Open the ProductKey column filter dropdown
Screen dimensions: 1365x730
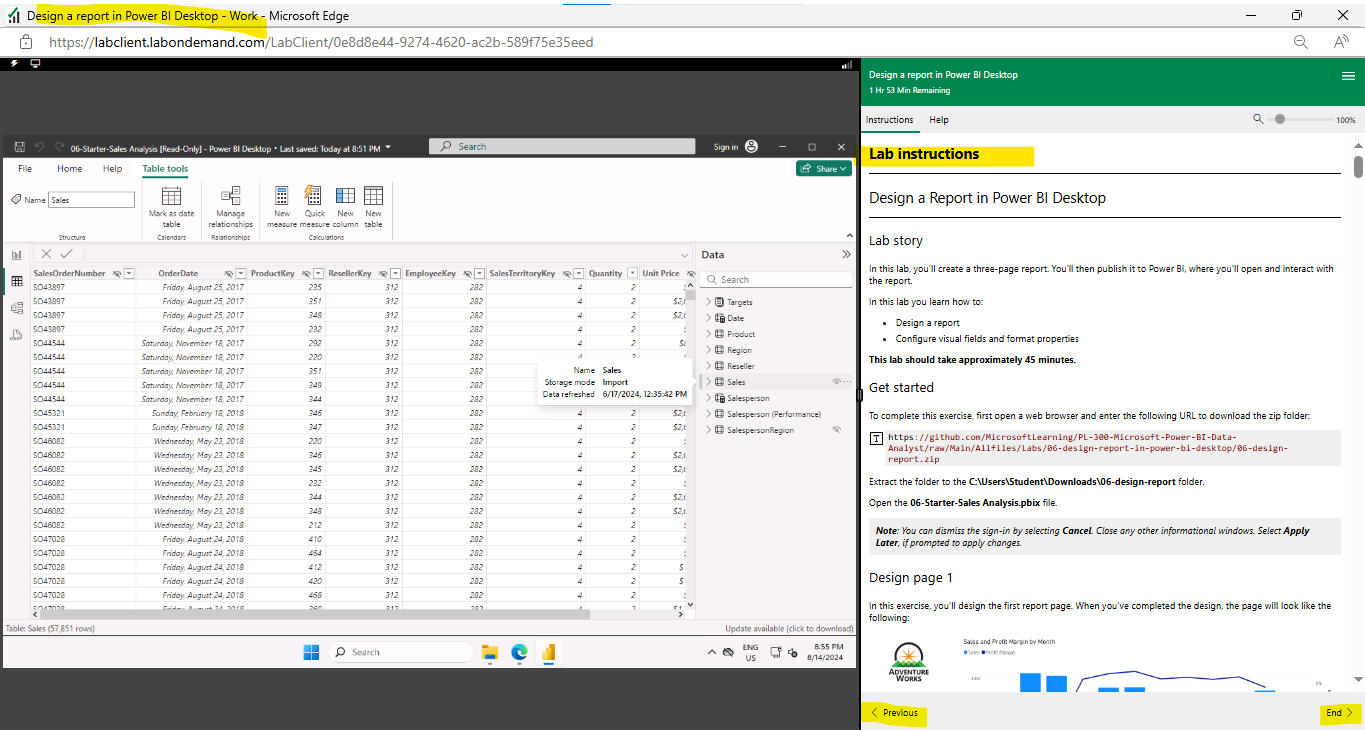pos(319,273)
